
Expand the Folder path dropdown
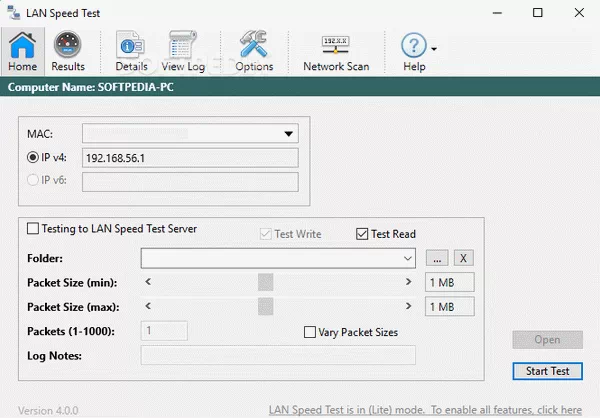pyautogui.click(x=407, y=259)
